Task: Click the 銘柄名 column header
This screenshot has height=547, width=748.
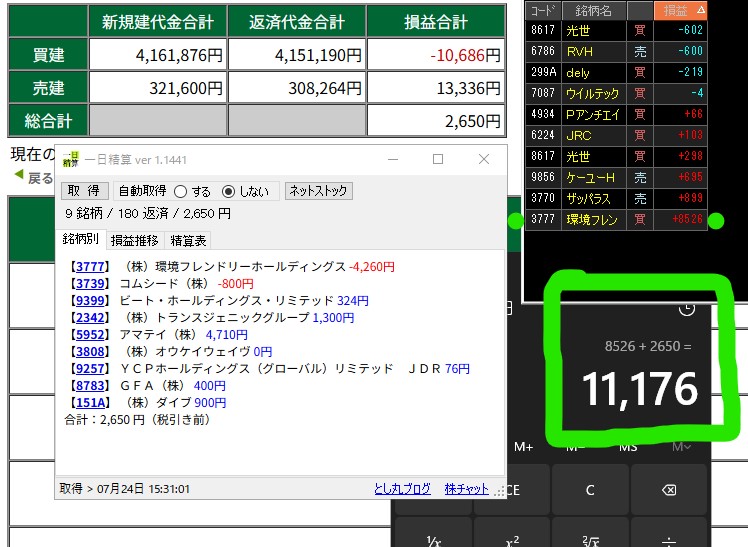Action: pos(594,10)
